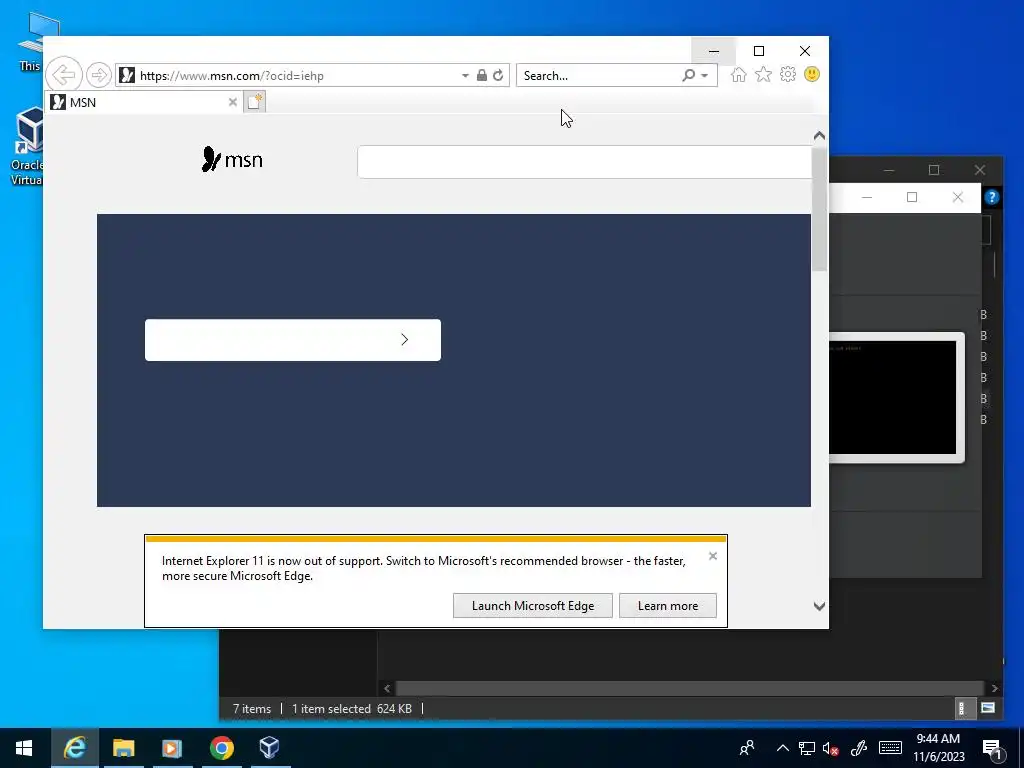This screenshot has height=768, width=1024.
Task: Click the MSN page search field
Action: coord(584,162)
